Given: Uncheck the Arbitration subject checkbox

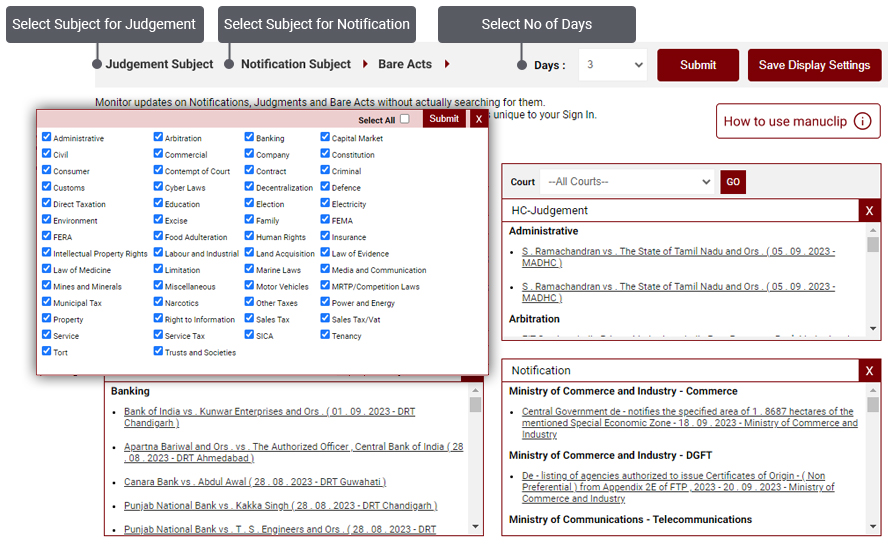Looking at the screenshot, I should (x=159, y=138).
